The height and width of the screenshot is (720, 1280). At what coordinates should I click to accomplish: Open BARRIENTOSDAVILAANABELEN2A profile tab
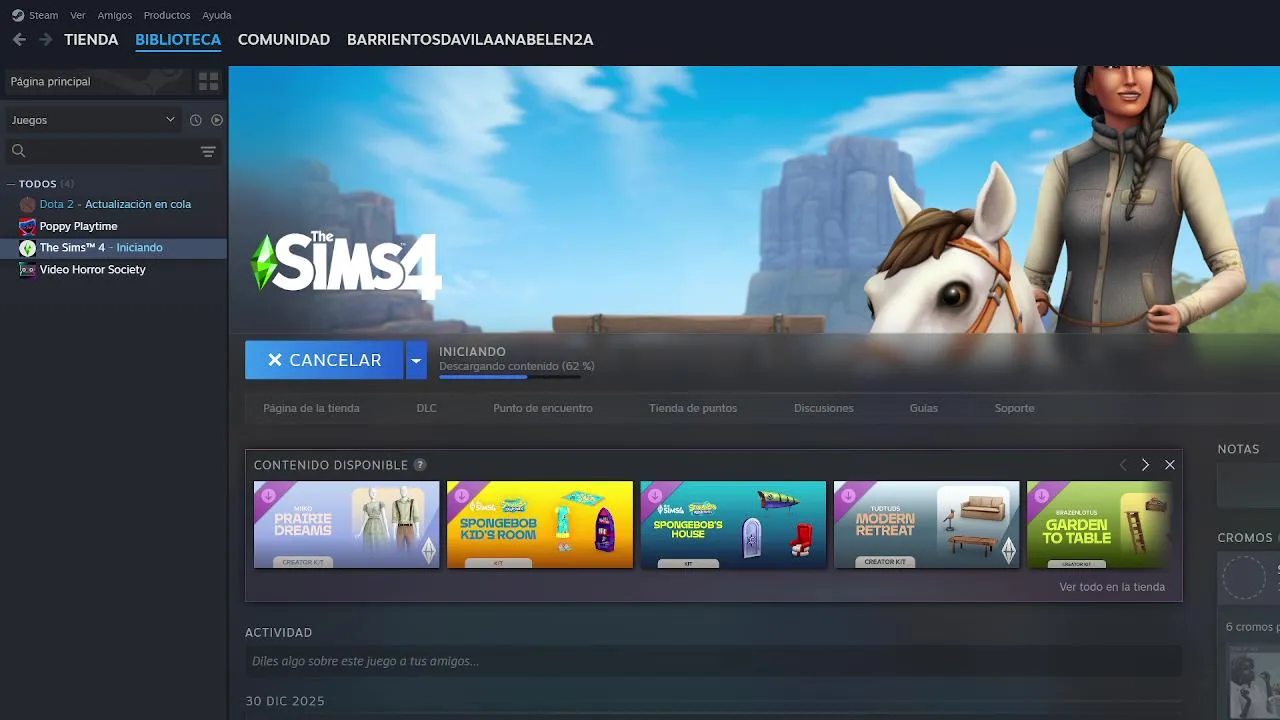coord(470,40)
